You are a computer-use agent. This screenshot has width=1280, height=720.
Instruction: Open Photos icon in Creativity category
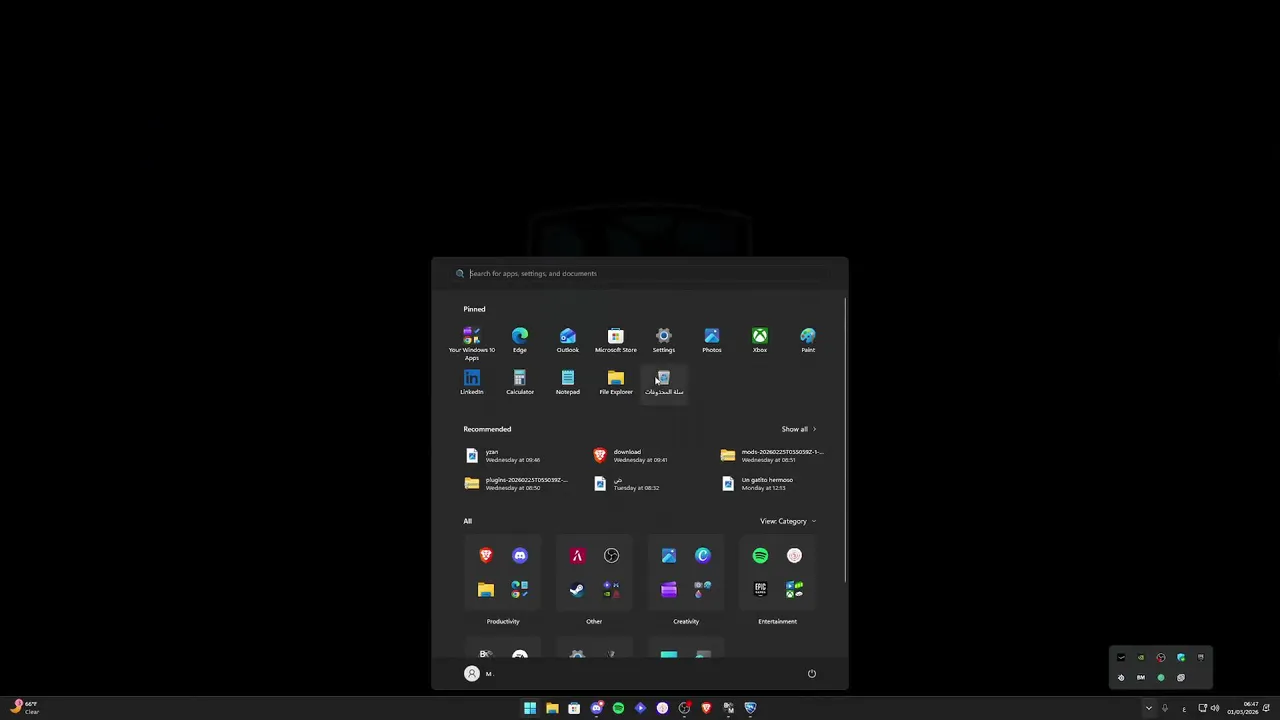click(x=669, y=555)
